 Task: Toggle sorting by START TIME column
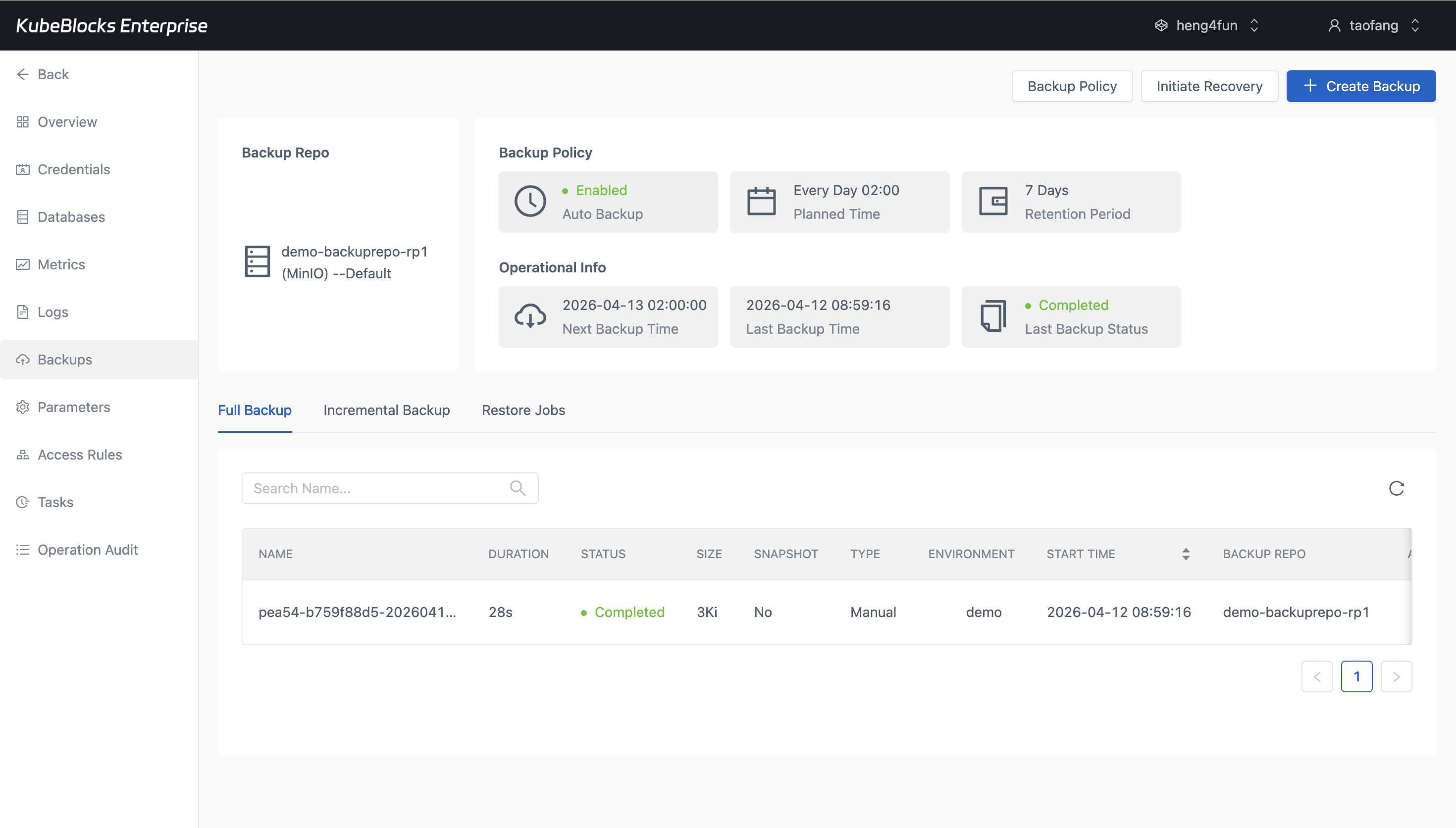[1186, 553]
